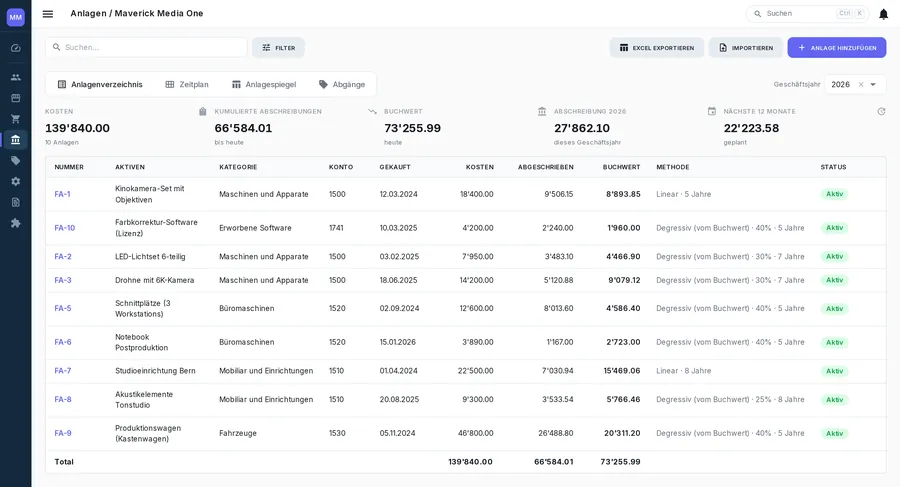Click Excel exportieren button
This screenshot has height=487, width=900.
[x=657, y=48]
